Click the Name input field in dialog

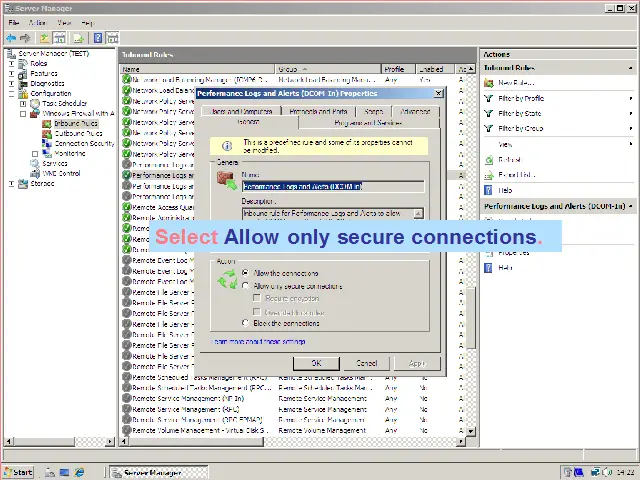(333, 187)
